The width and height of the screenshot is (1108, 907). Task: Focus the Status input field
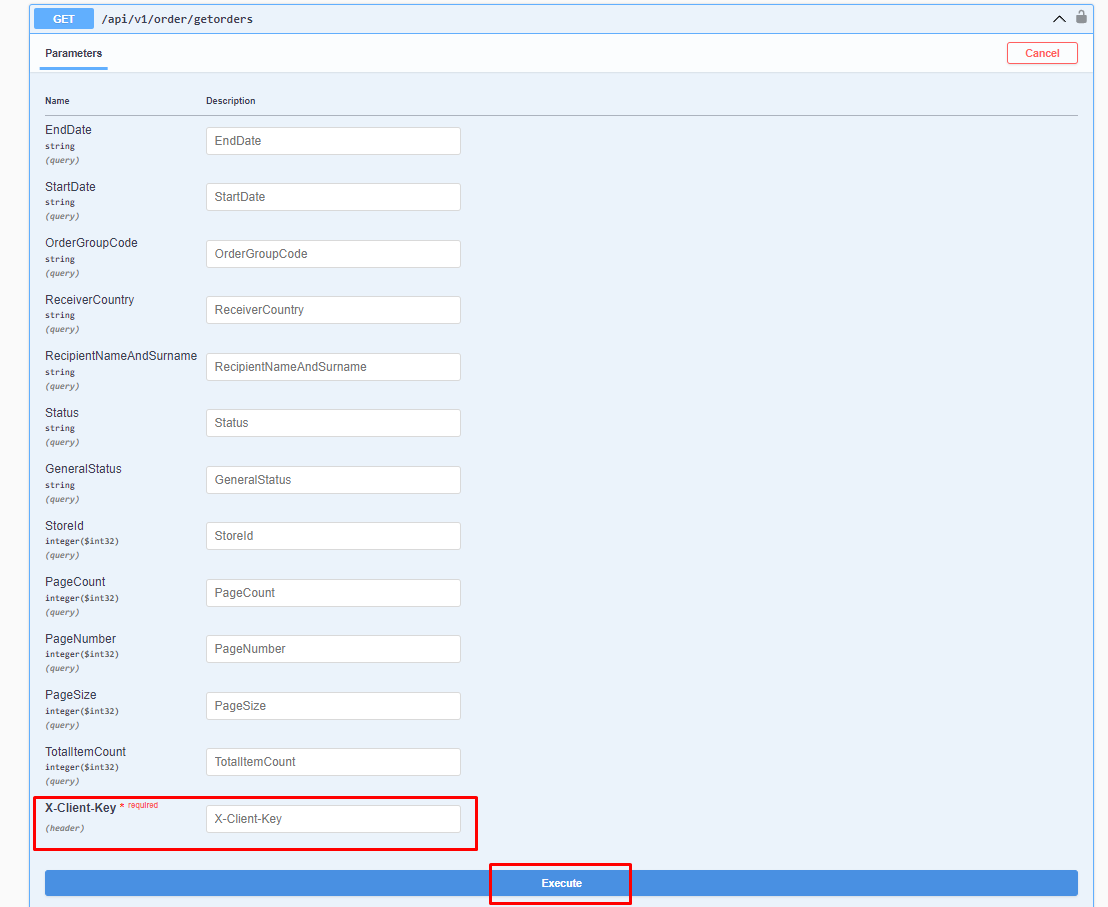coord(333,423)
